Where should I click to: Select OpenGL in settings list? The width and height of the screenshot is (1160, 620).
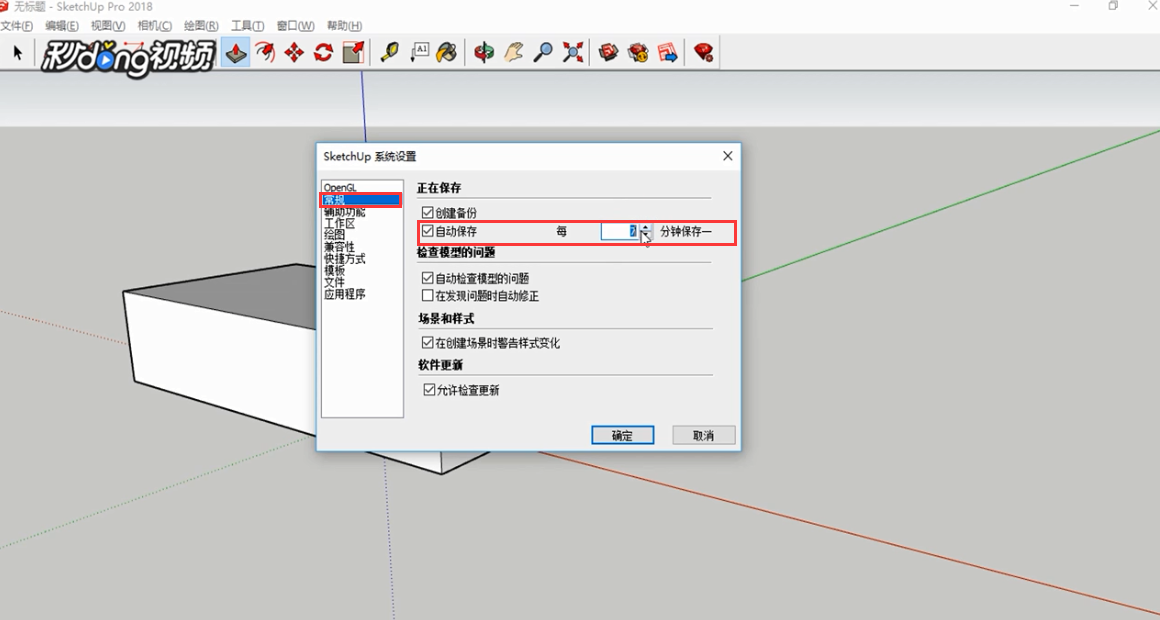click(x=340, y=188)
